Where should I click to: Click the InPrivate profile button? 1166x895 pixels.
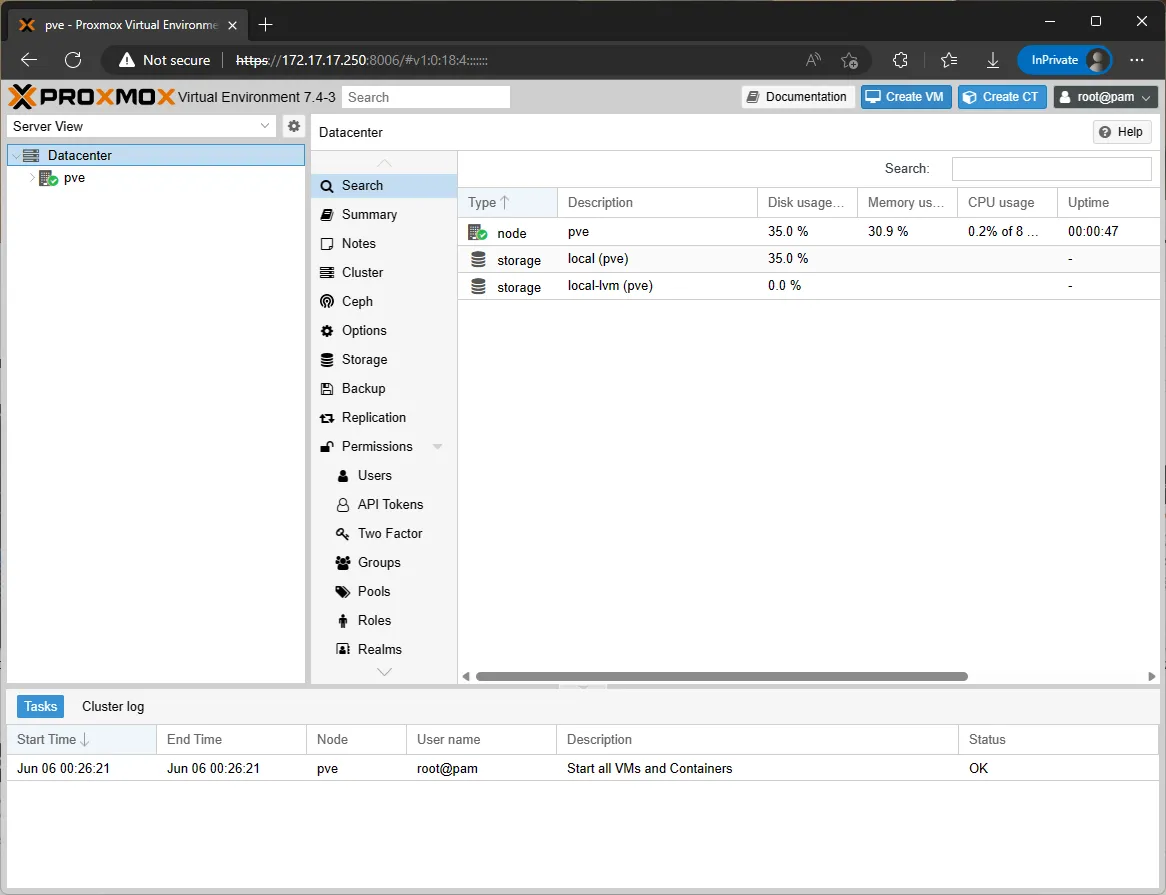1065,60
